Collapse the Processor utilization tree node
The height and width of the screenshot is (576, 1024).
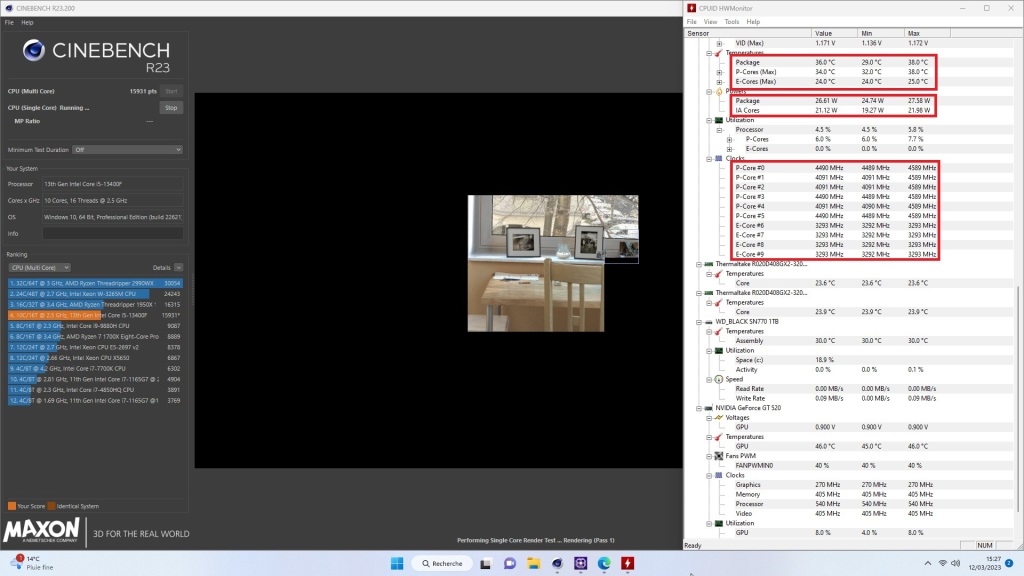(719, 129)
